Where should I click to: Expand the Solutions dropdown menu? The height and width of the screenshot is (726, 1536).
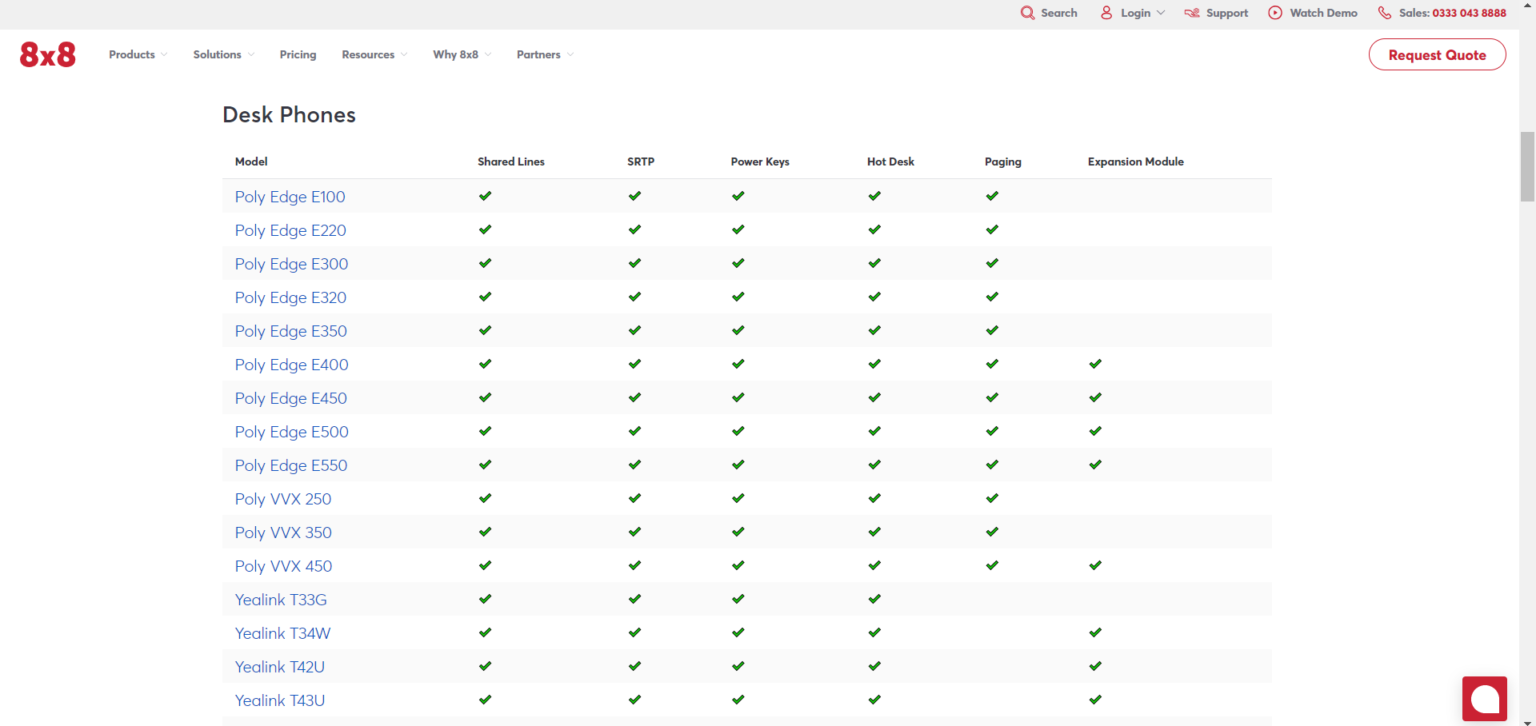pyautogui.click(x=224, y=55)
